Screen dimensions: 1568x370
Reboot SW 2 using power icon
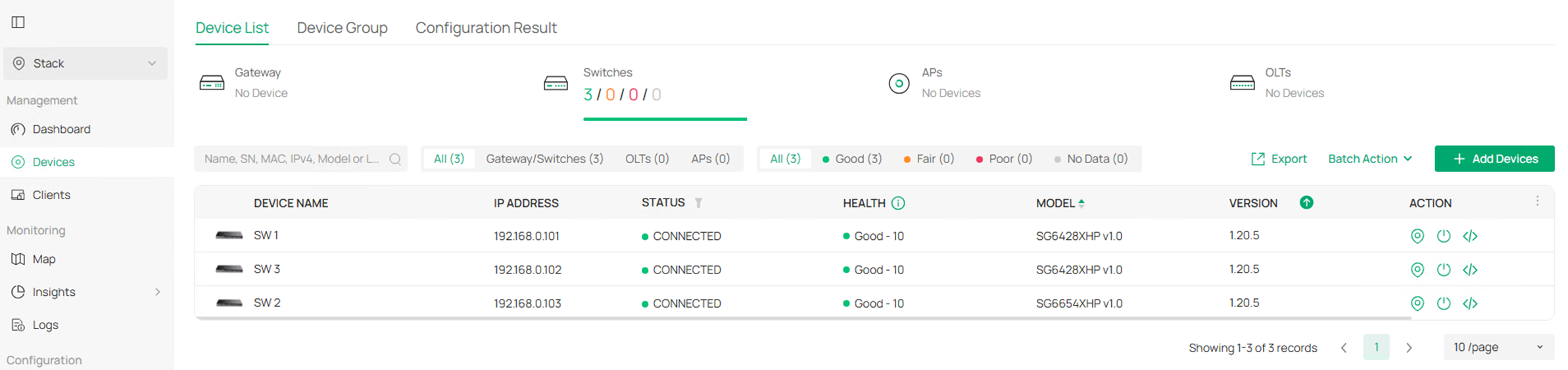coord(1444,303)
